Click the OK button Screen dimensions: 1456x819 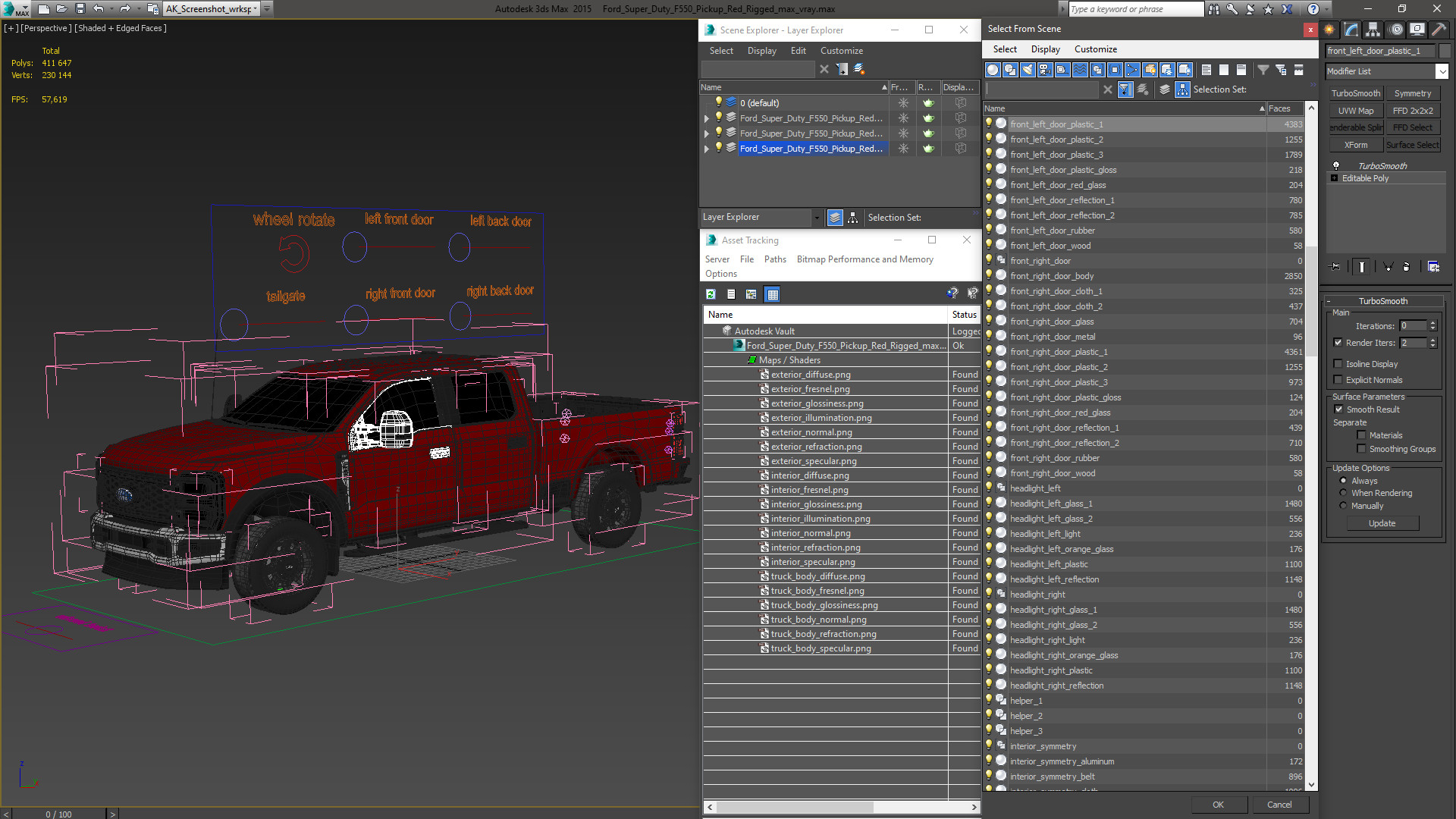(1218, 805)
